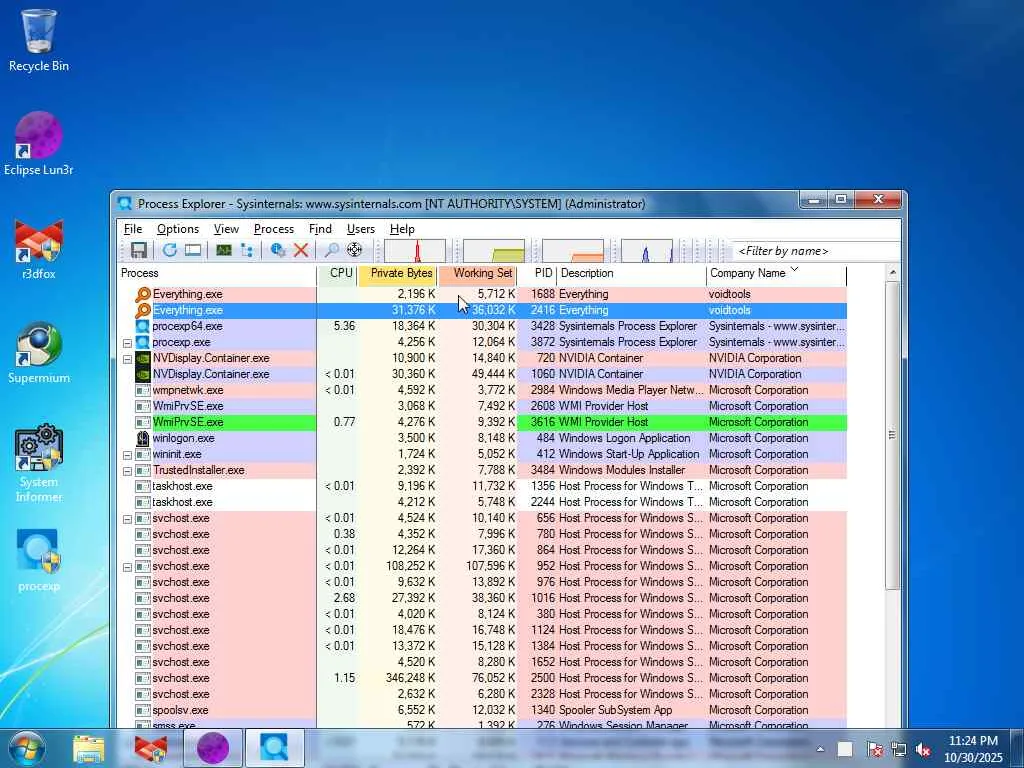The image size is (1024, 768).
Task: Collapse the NVDisplay.Container.exe PID 720 node
Action: 127,359
